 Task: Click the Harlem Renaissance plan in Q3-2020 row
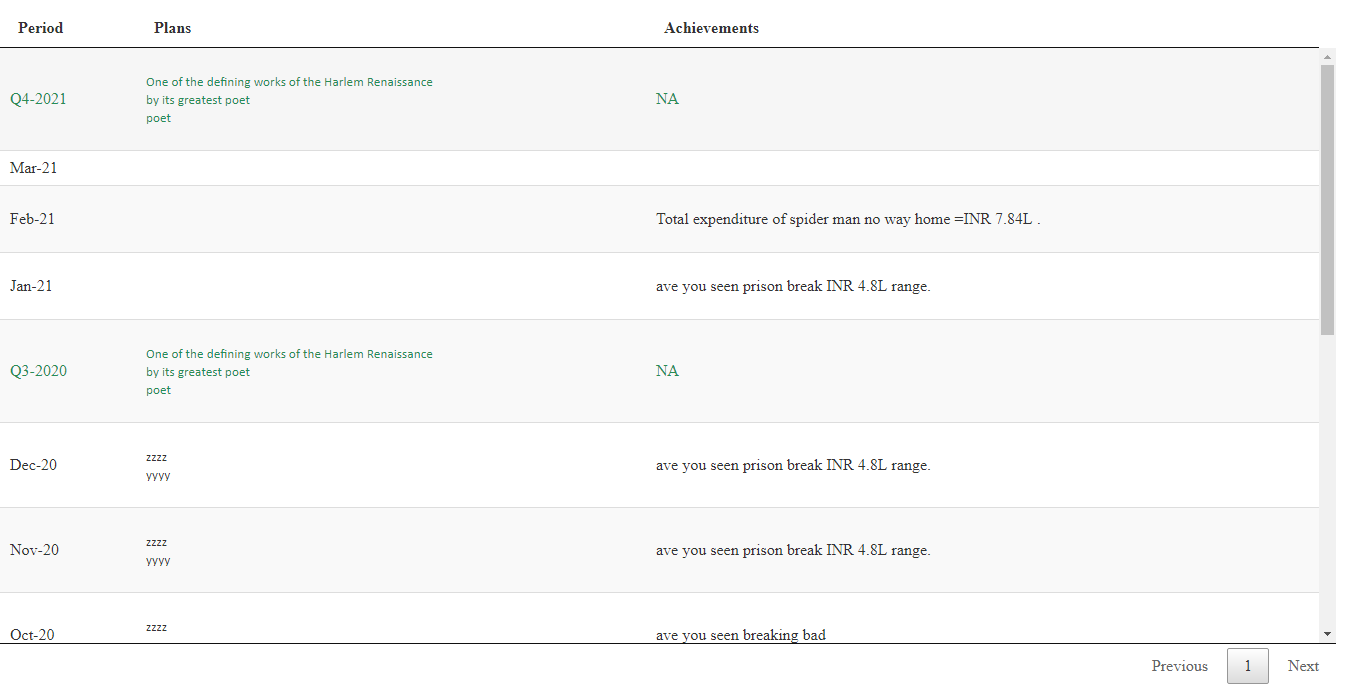289,372
